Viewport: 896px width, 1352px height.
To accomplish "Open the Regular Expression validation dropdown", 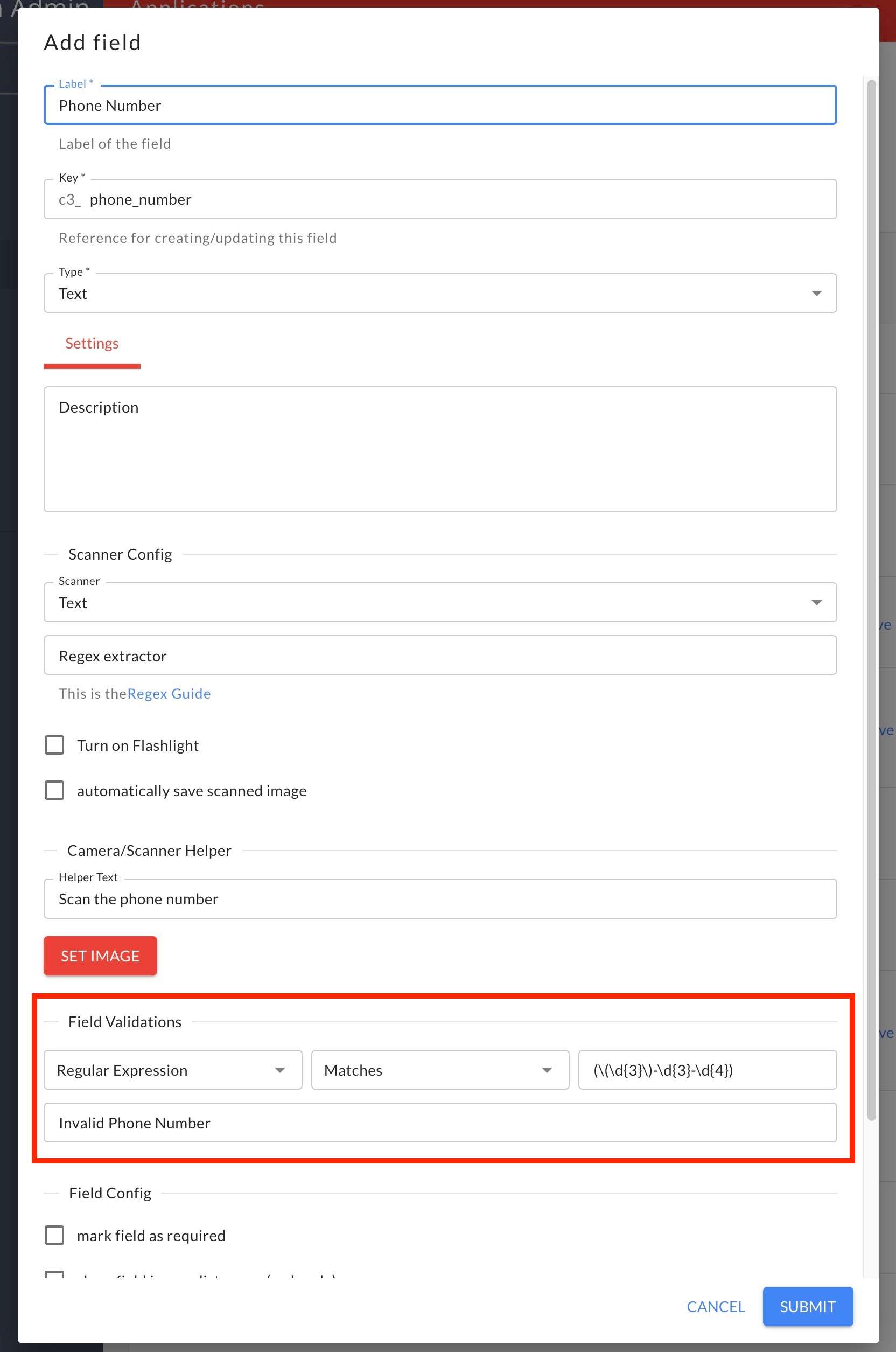I will tap(172, 1070).
